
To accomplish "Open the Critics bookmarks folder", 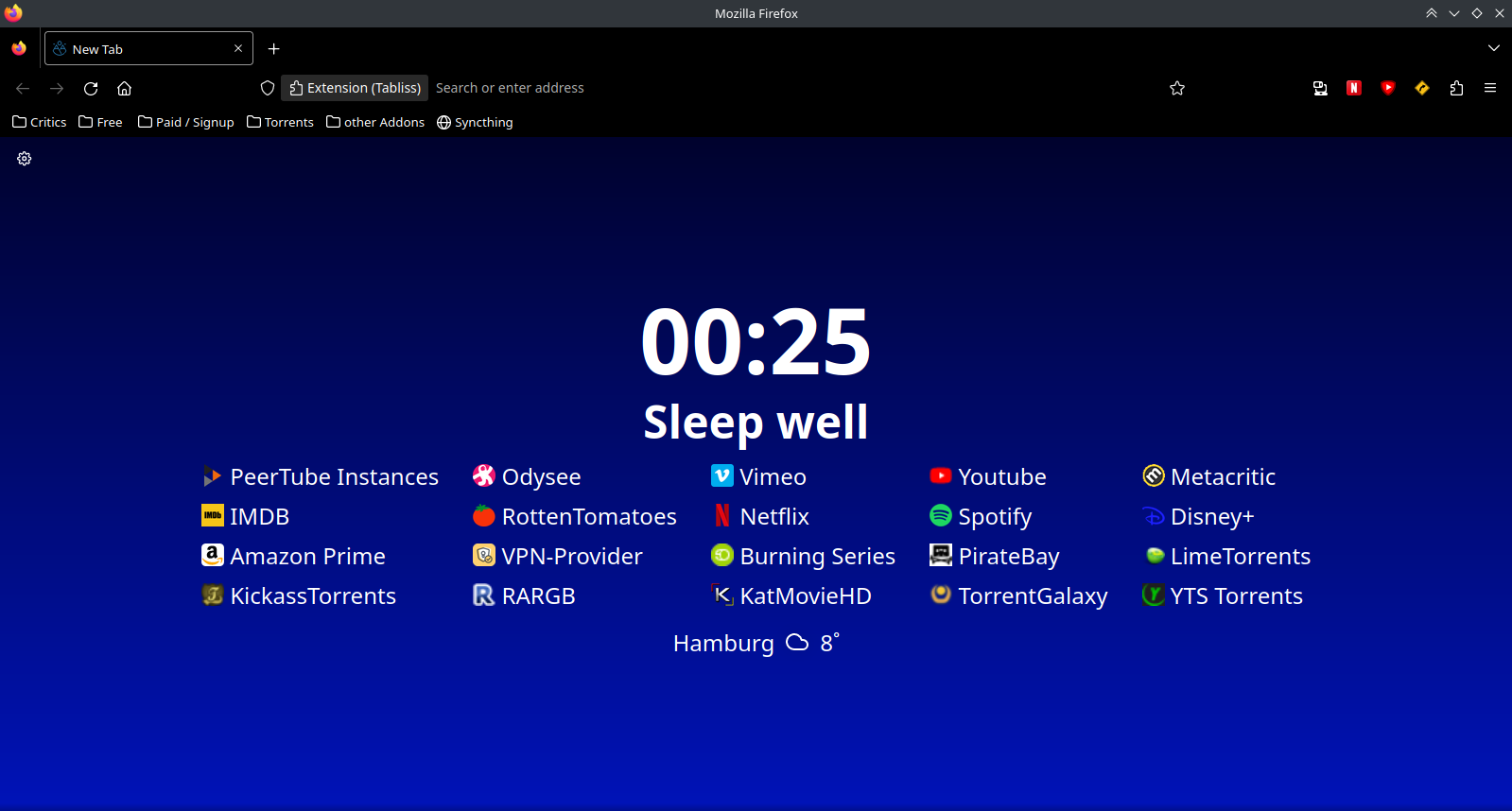I will pos(40,122).
